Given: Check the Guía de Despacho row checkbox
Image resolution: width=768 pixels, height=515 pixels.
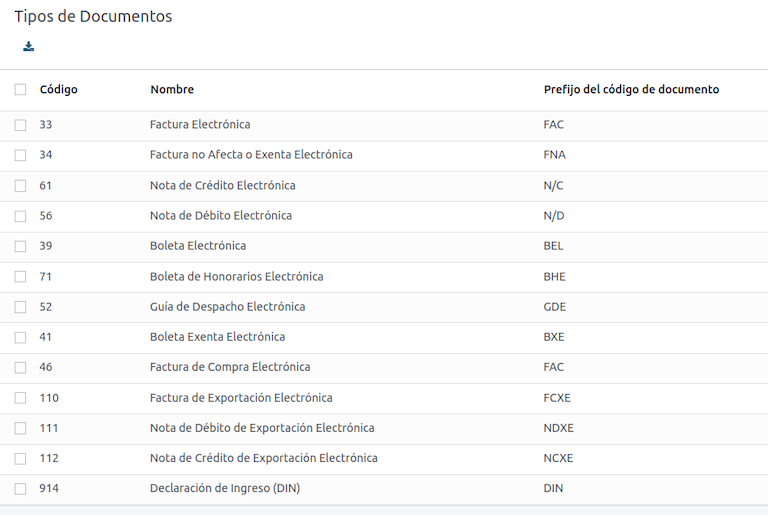Looking at the screenshot, I should click(20, 307).
